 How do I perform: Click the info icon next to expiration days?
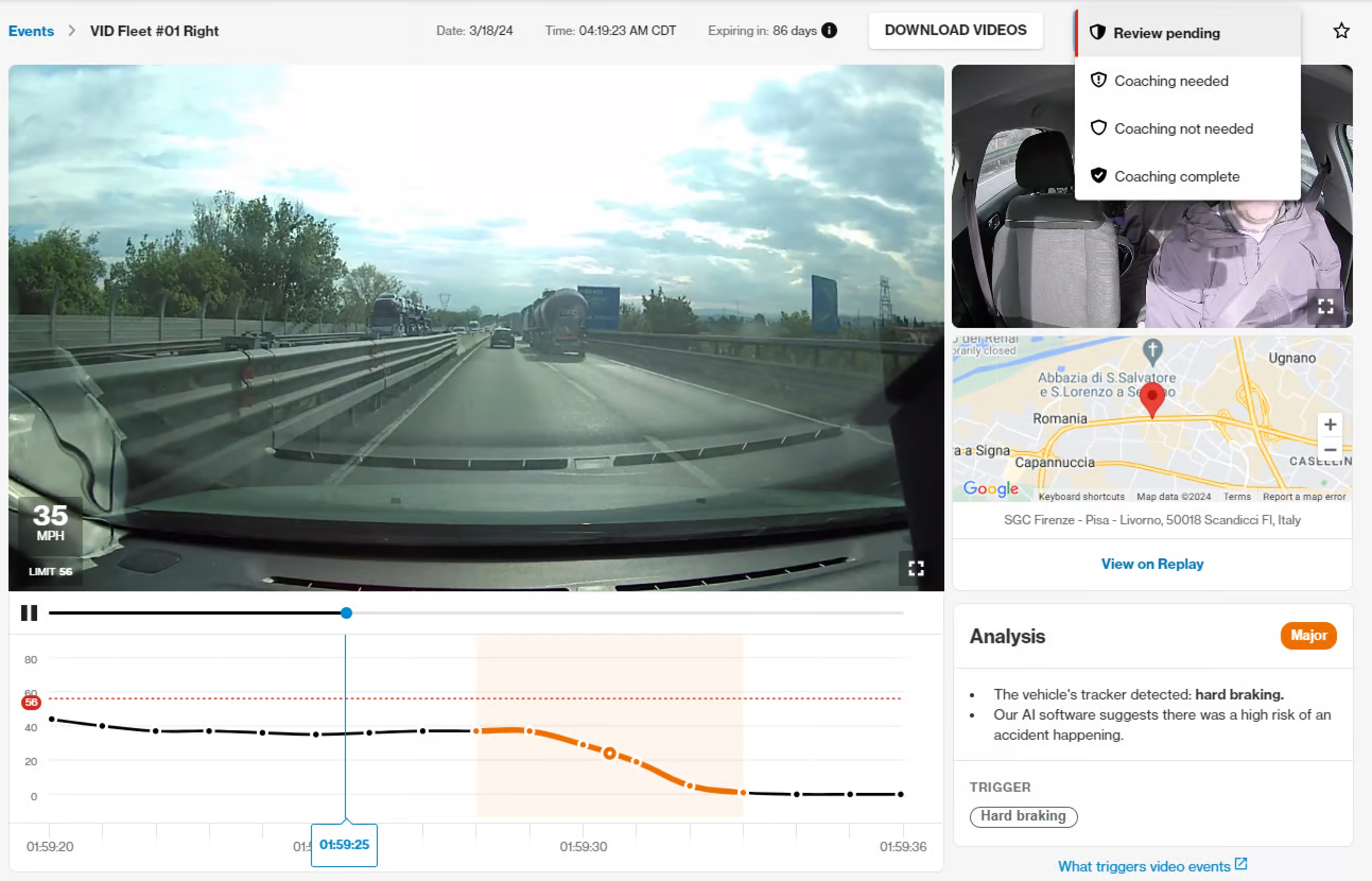pos(829,31)
